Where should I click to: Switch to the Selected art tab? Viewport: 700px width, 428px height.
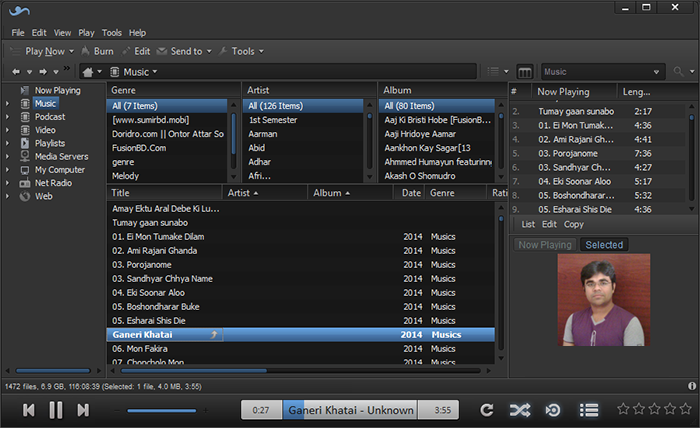pos(604,245)
